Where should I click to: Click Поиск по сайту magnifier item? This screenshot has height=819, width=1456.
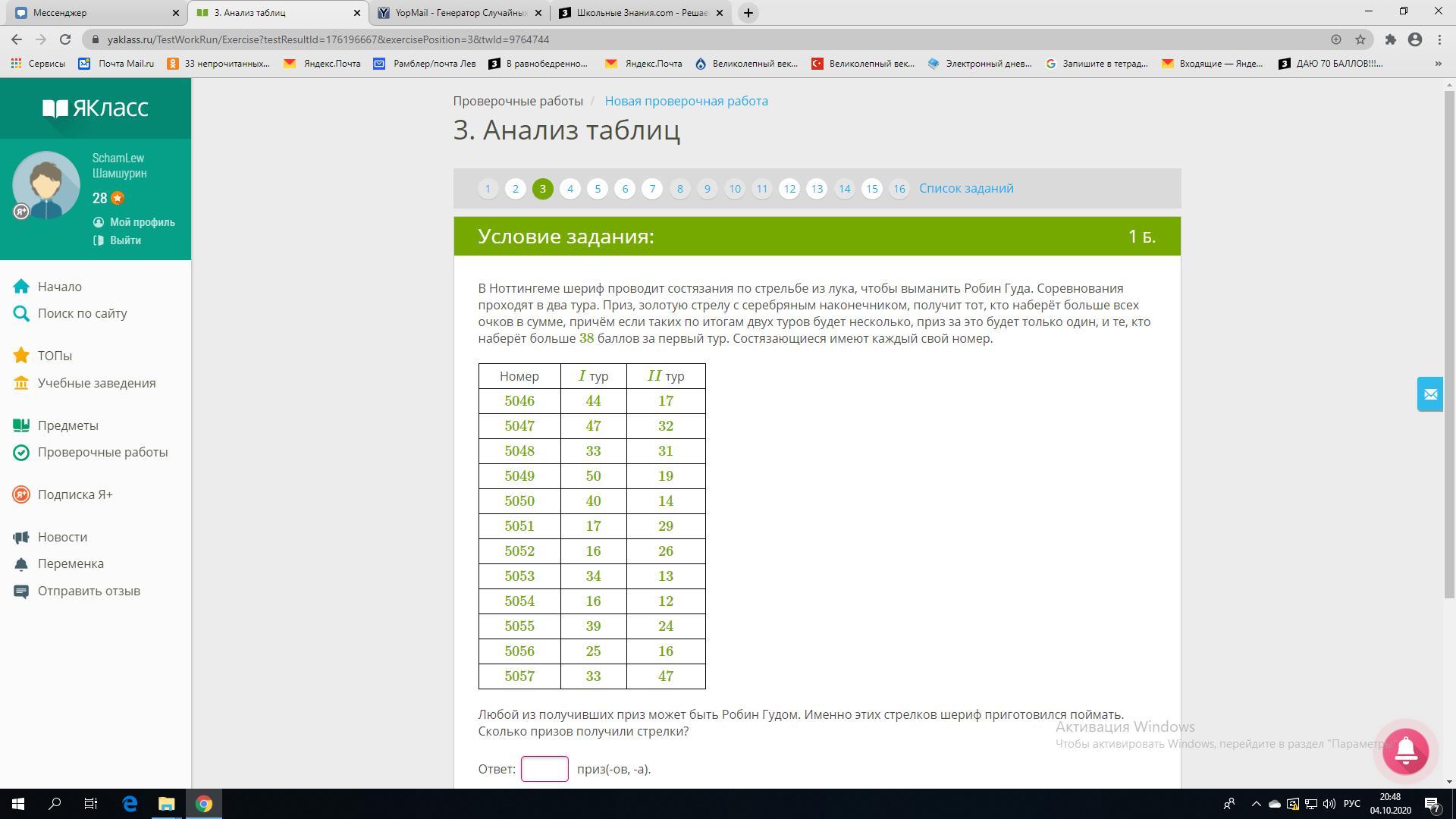point(82,313)
